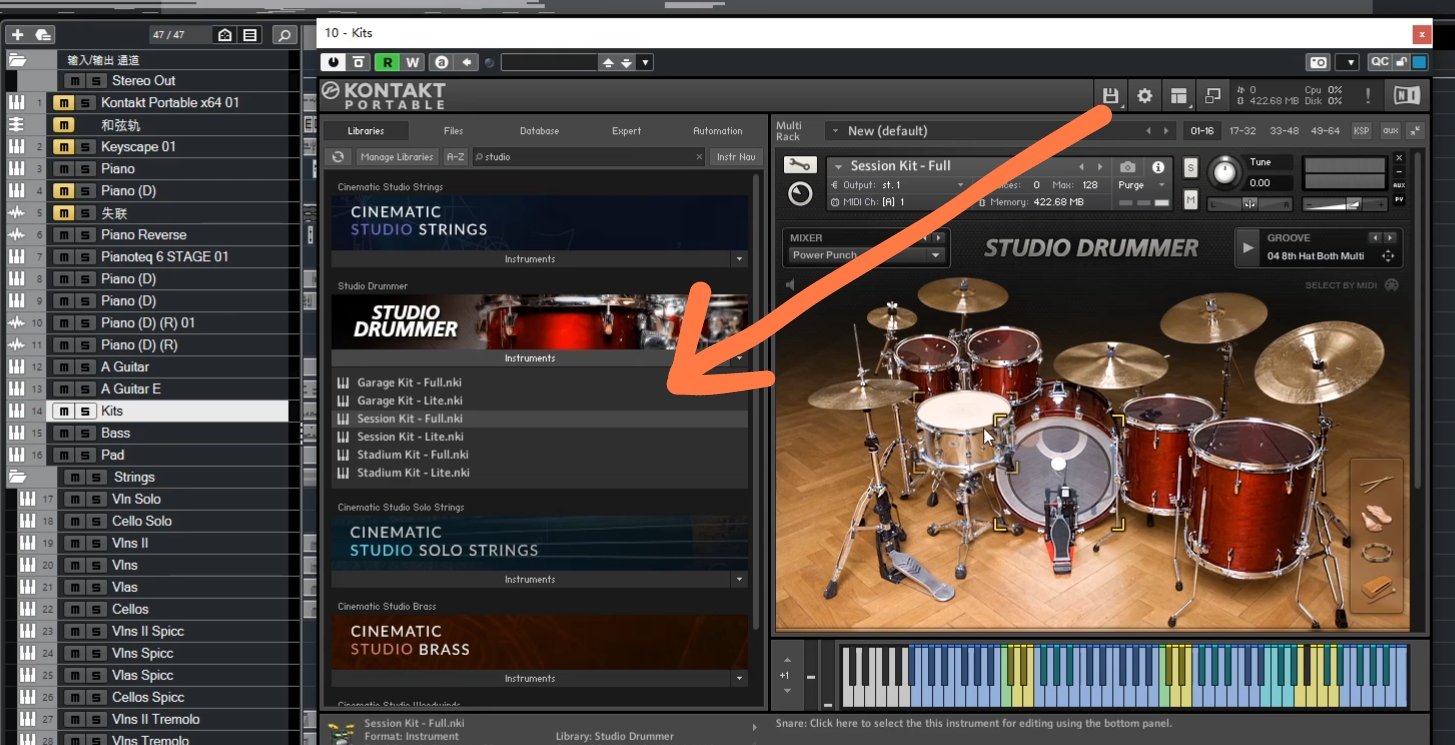The image size is (1455, 745).
Task: Open the instrument edit wrench icon
Action: (800, 165)
